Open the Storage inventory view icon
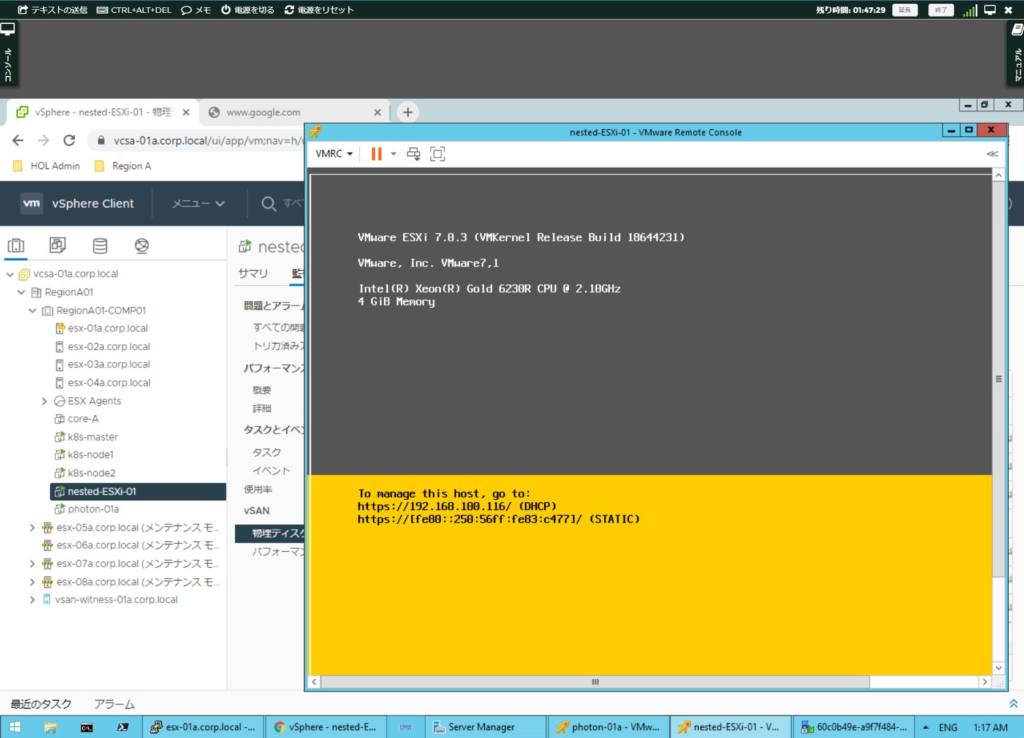 [x=99, y=244]
